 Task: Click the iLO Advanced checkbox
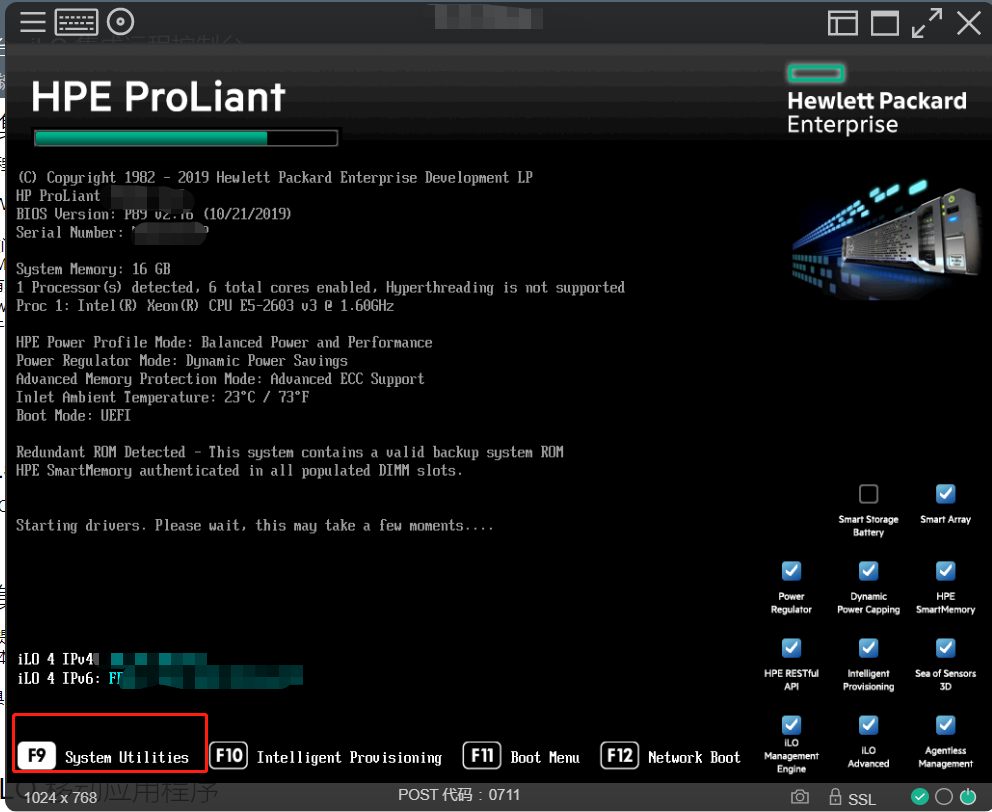[868, 725]
